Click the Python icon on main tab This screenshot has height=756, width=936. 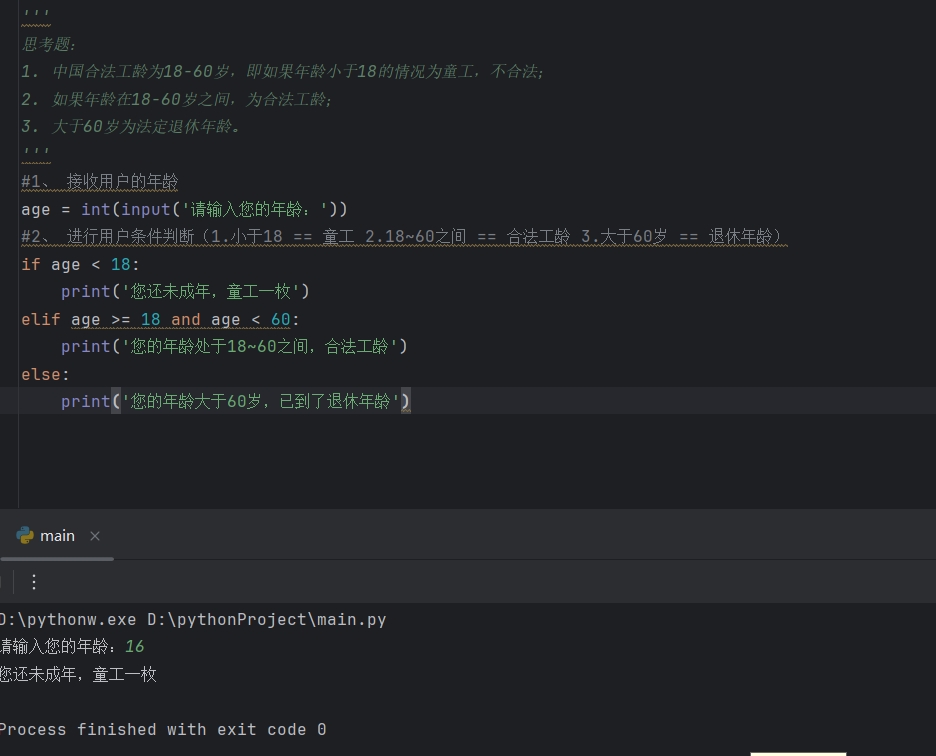(25, 535)
